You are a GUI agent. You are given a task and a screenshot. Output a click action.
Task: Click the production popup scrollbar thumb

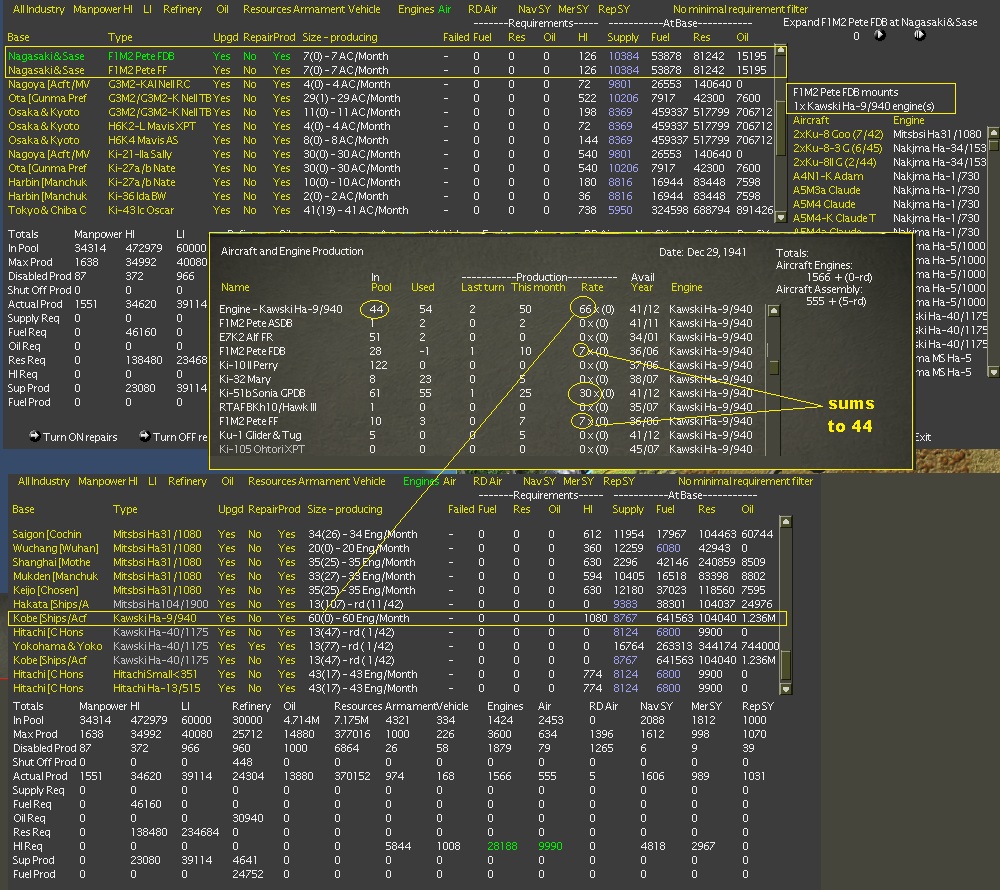pos(774,368)
